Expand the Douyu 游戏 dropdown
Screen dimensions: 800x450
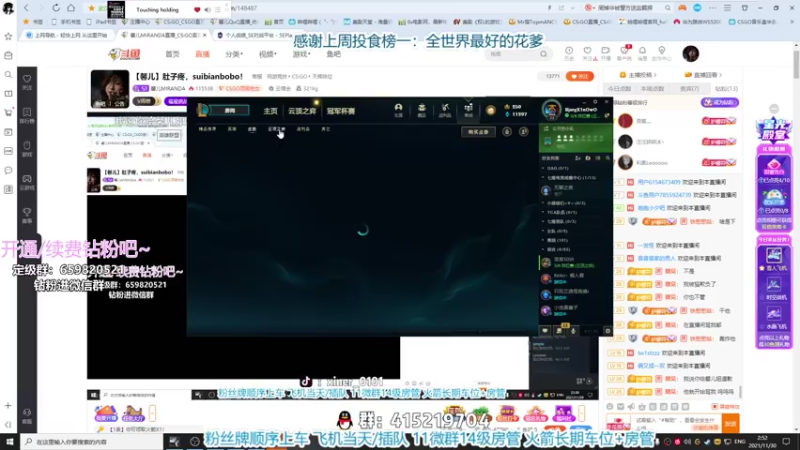pyautogui.click(x=301, y=54)
